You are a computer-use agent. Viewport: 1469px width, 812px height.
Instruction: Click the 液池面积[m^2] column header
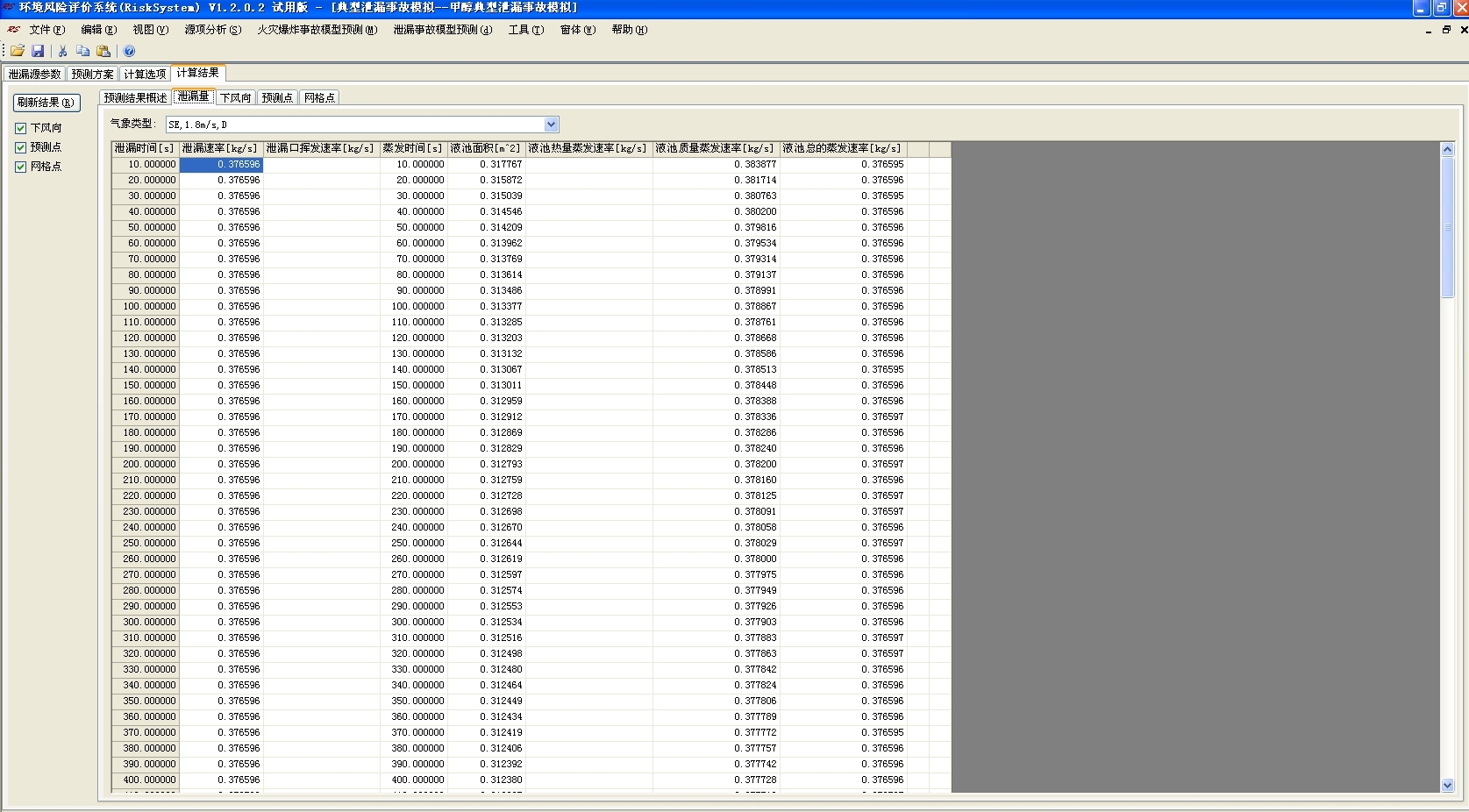pos(487,149)
